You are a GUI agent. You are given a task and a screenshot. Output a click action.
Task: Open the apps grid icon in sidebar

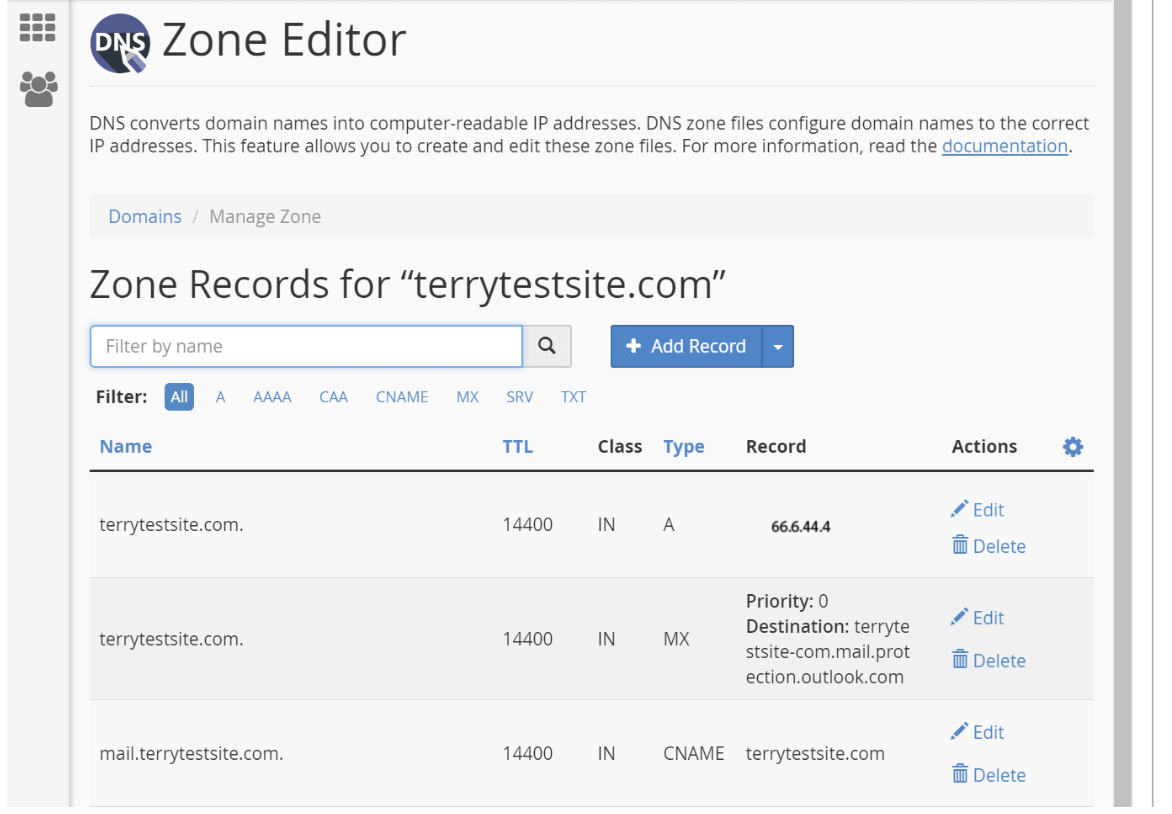click(38, 27)
